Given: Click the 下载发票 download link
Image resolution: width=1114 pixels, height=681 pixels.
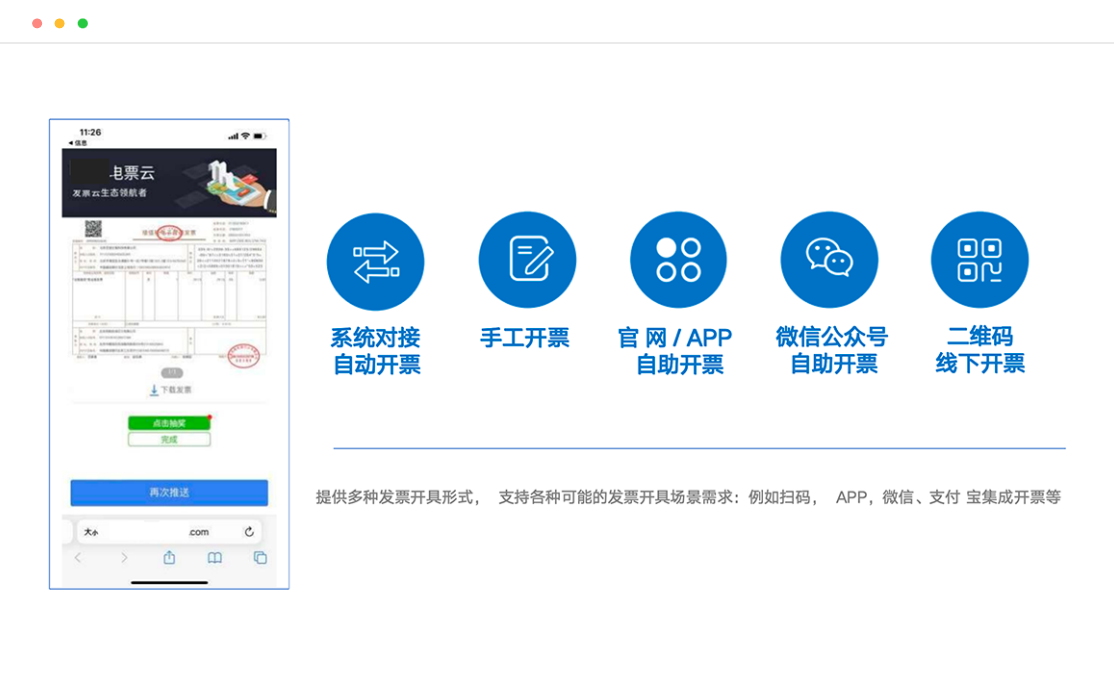Looking at the screenshot, I should tap(171, 390).
